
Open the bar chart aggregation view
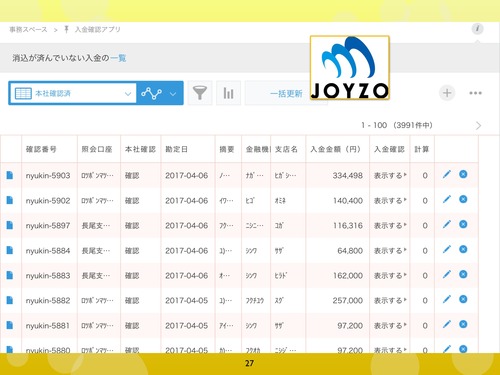228,93
